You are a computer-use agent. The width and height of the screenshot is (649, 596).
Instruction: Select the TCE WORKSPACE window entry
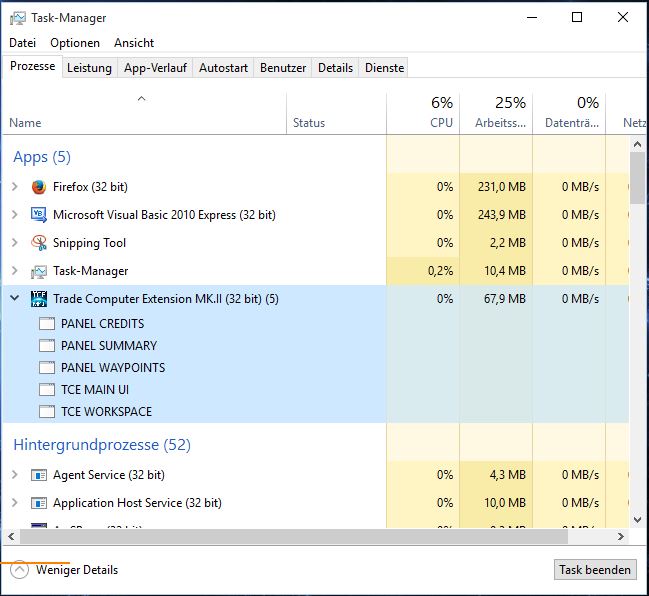pyautogui.click(x=106, y=411)
